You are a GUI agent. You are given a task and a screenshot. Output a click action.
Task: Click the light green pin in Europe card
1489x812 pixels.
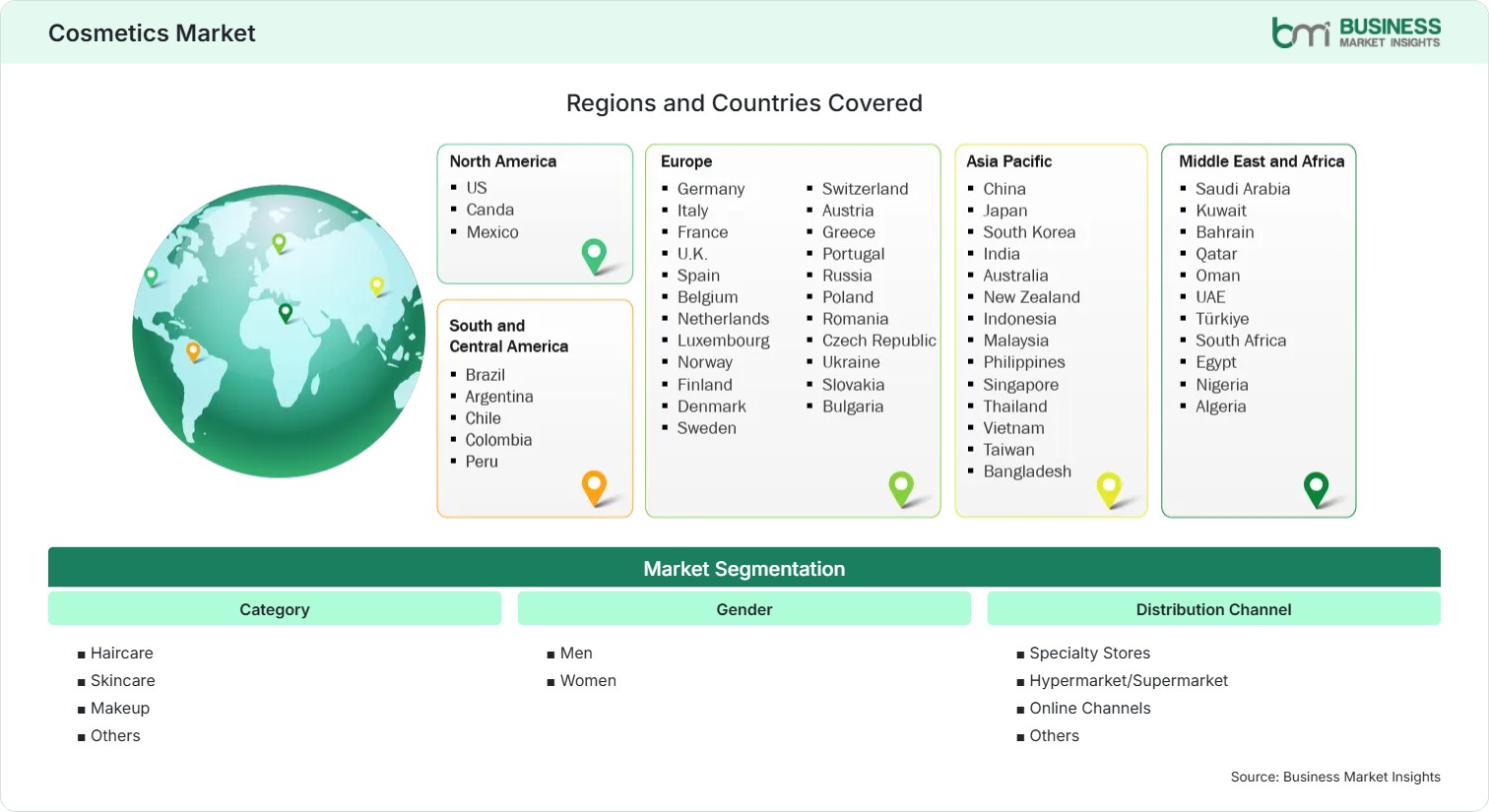pyautogui.click(x=901, y=489)
